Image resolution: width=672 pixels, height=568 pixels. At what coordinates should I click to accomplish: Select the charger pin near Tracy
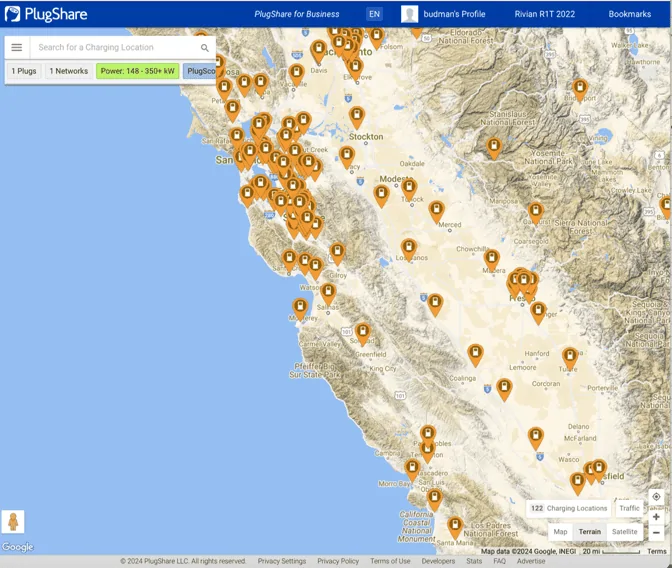click(347, 156)
